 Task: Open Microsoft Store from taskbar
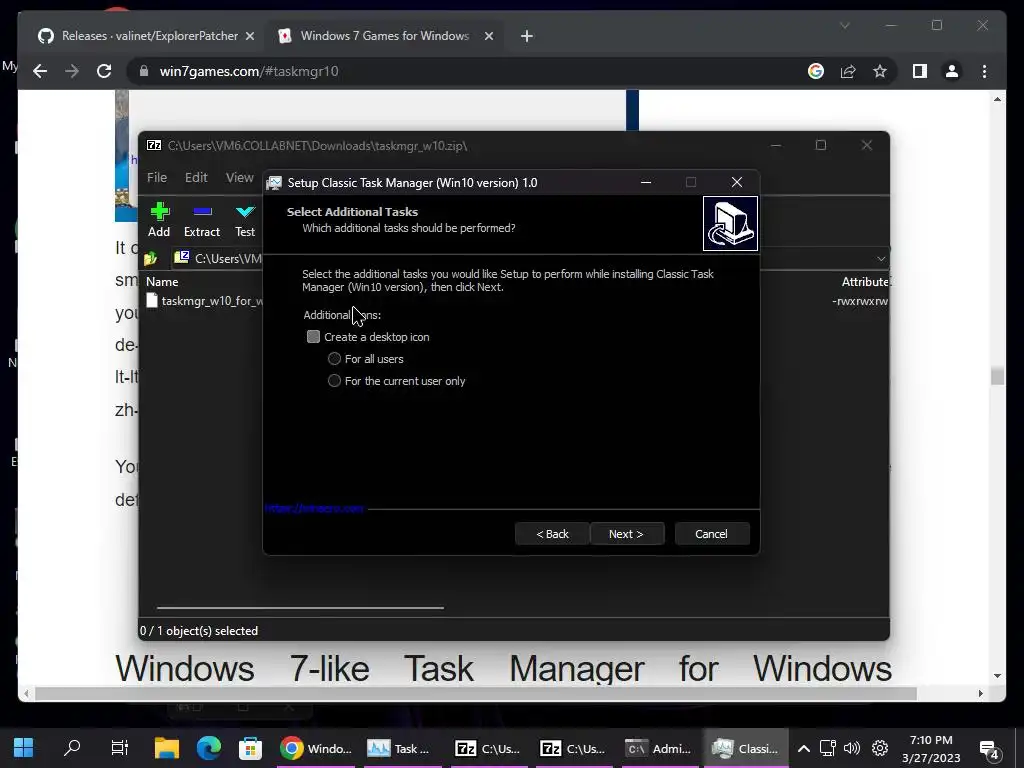click(x=250, y=748)
